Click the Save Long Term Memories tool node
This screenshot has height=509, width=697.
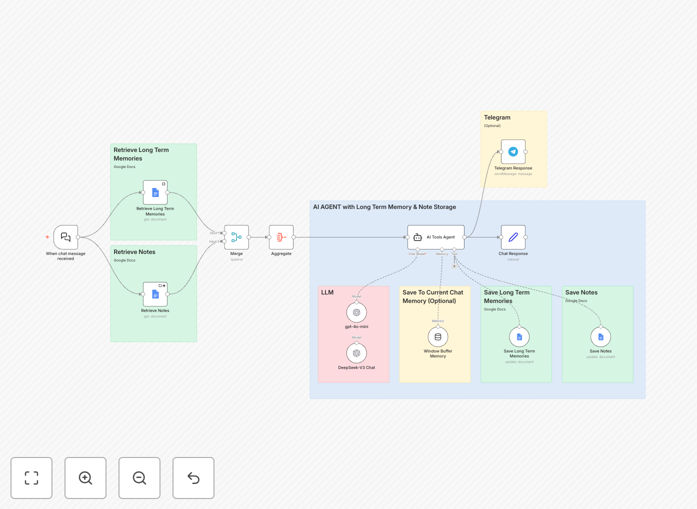(x=519, y=337)
